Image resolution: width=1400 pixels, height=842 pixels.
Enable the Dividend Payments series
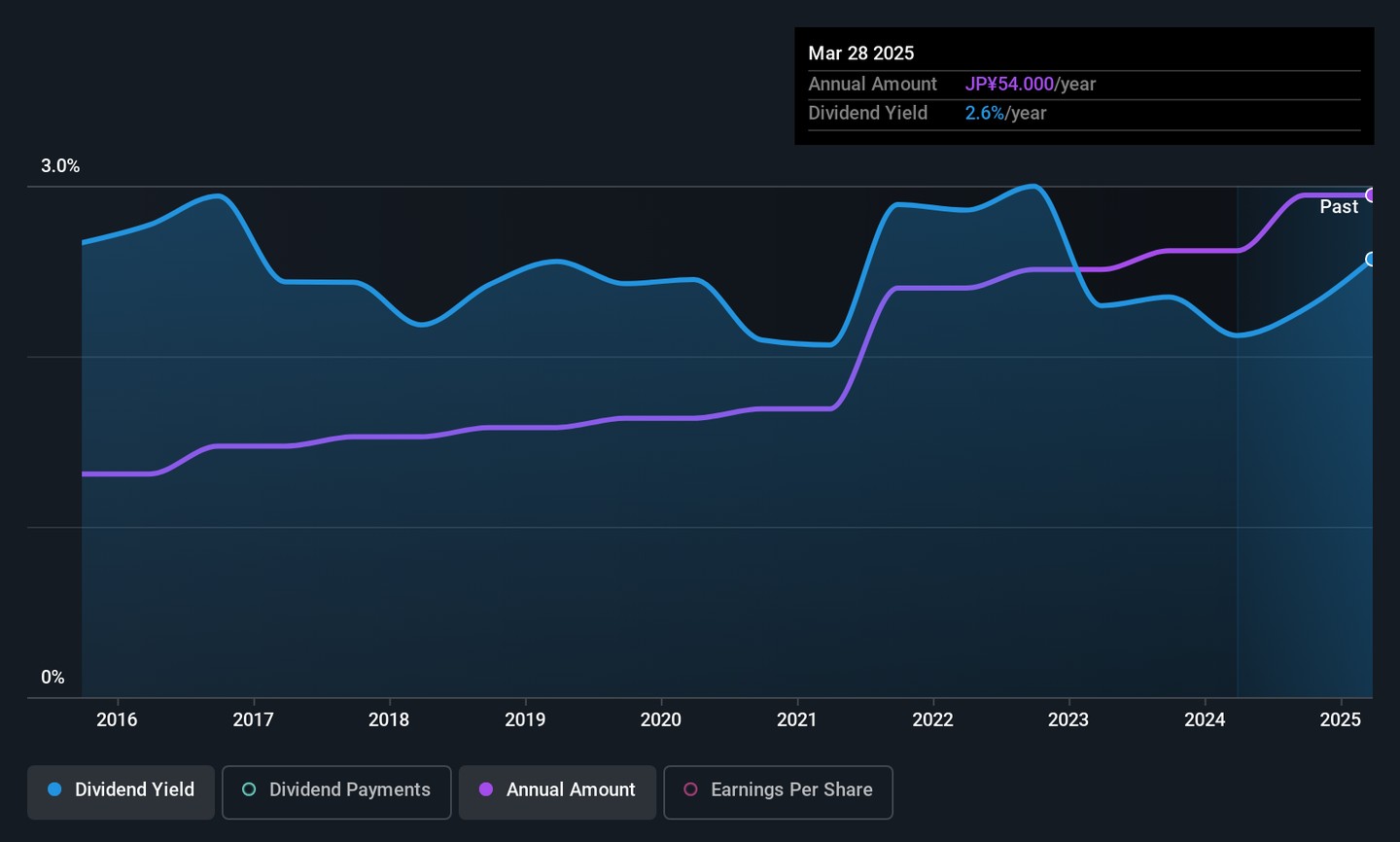click(x=336, y=790)
